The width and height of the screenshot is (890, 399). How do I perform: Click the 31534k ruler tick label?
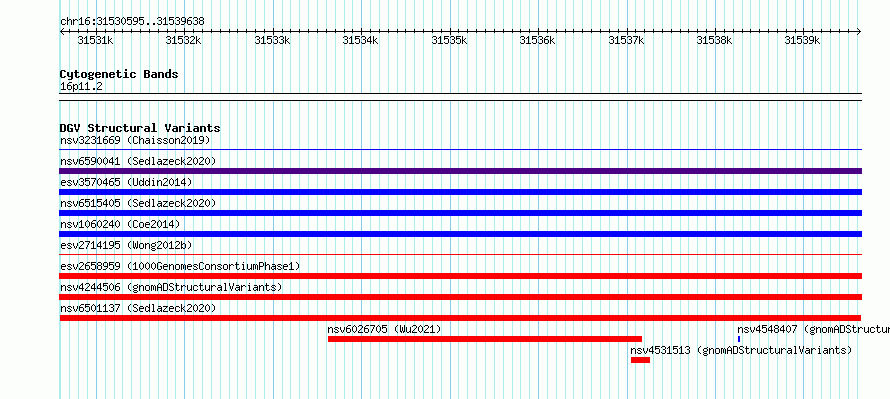[x=360, y=40]
